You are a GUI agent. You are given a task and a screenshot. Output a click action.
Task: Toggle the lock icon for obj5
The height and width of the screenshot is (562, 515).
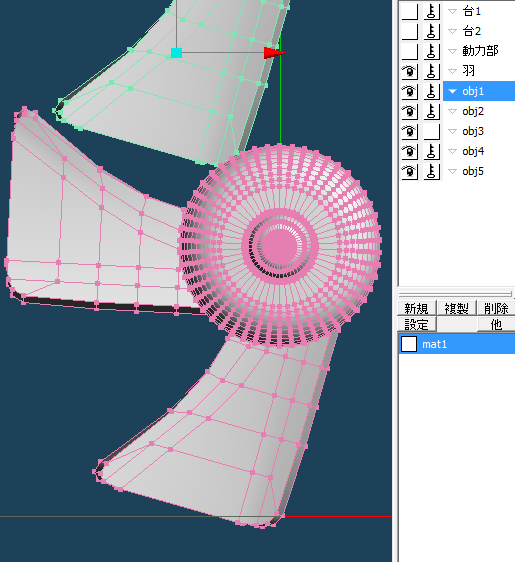click(x=431, y=171)
